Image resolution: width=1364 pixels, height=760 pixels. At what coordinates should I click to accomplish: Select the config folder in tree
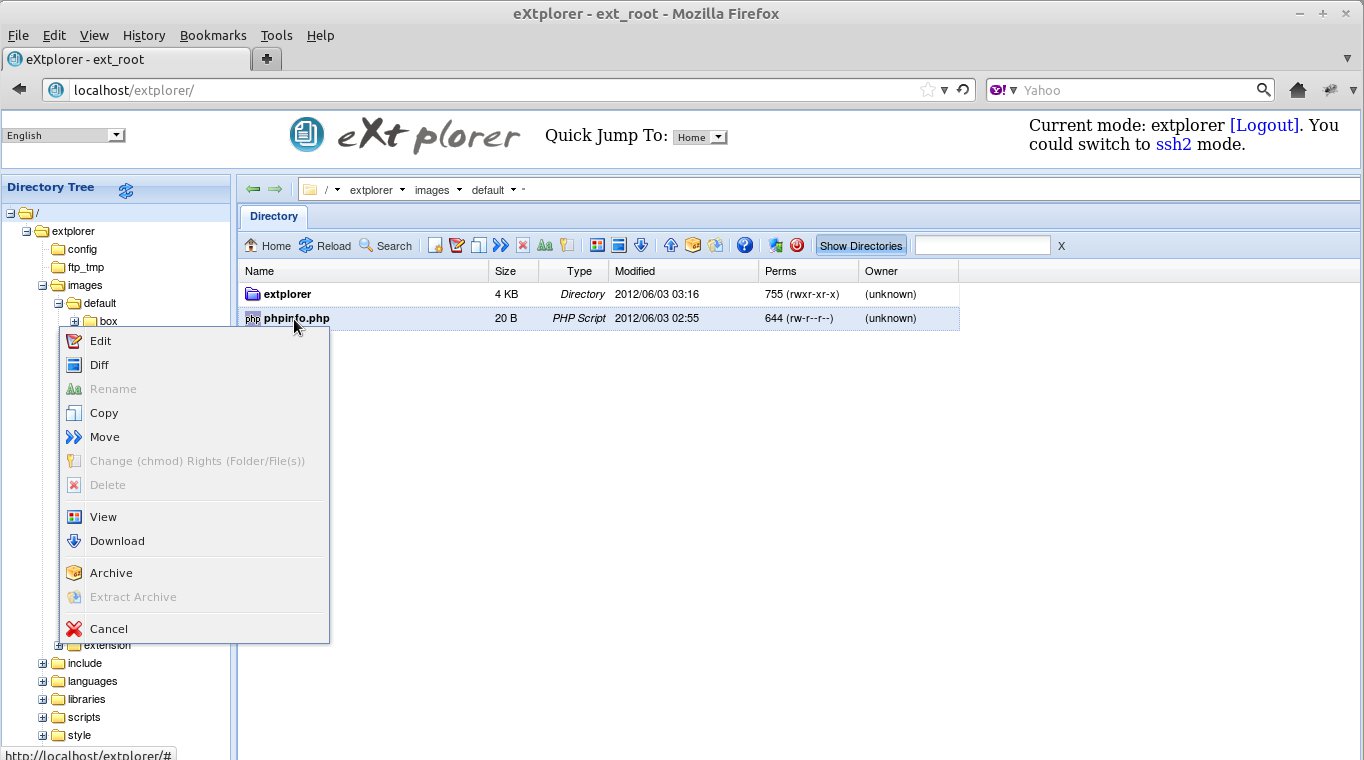[82, 249]
